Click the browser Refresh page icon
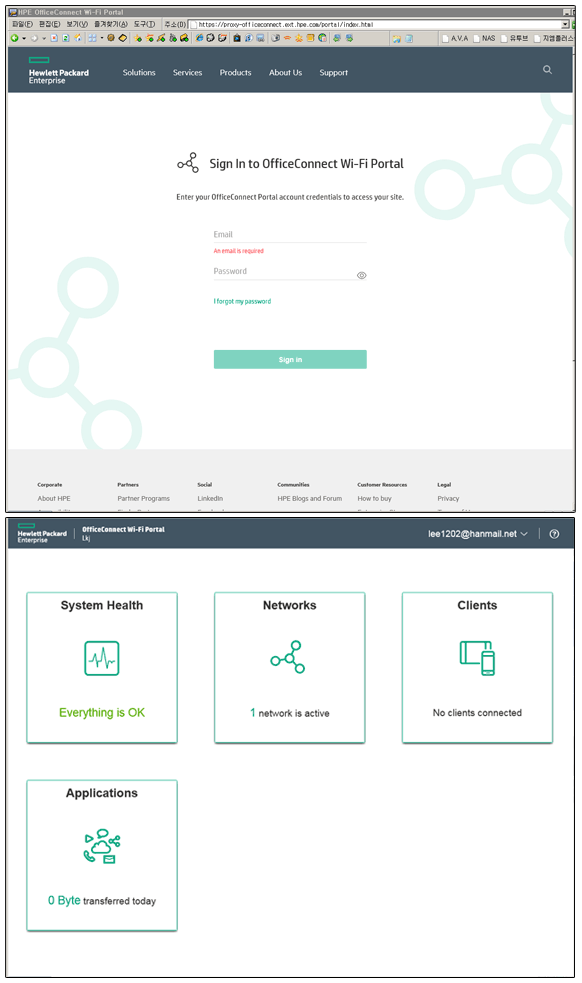Viewport: 582px width, 983px height. coord(65,38)
